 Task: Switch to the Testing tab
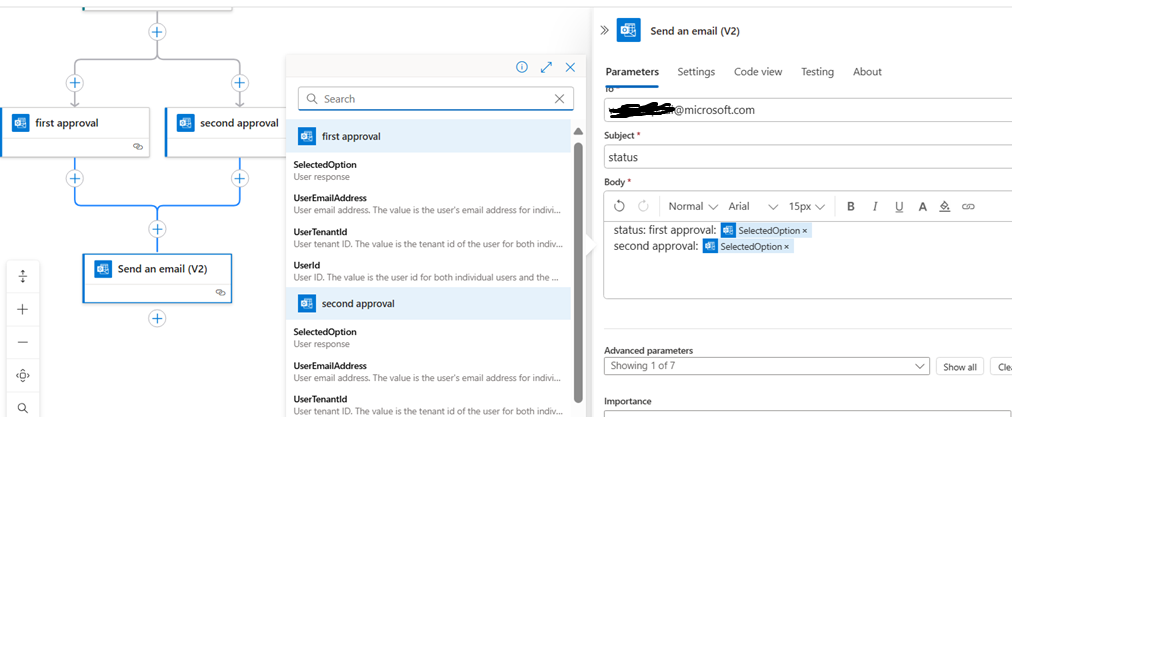click(x=817, y=72)
